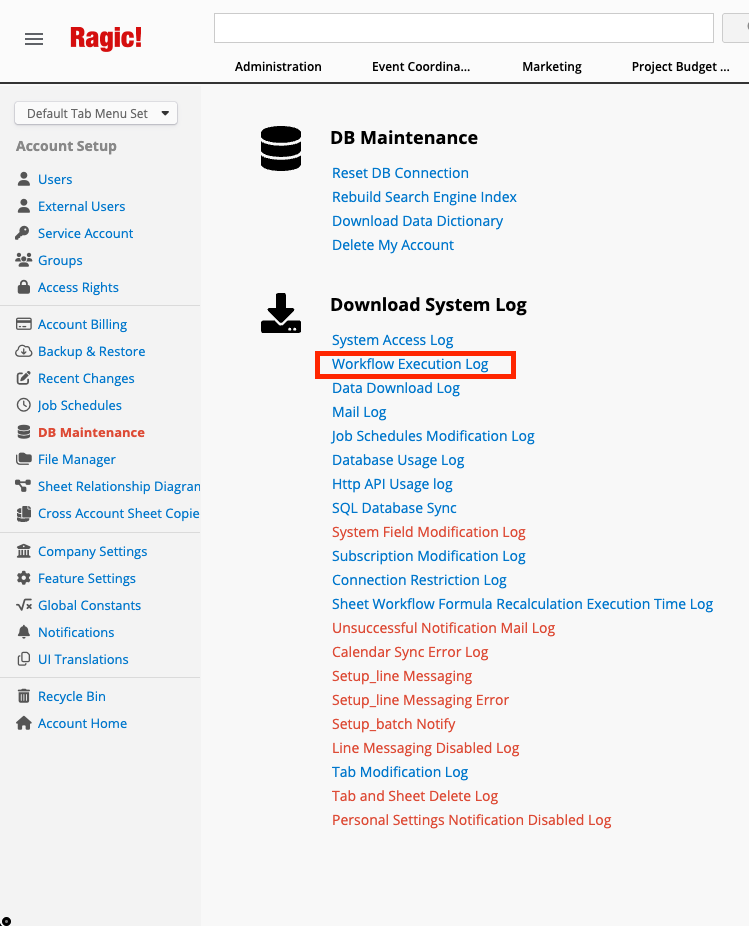
Task: Click Reset DB Connection
Action: [400, 173]
